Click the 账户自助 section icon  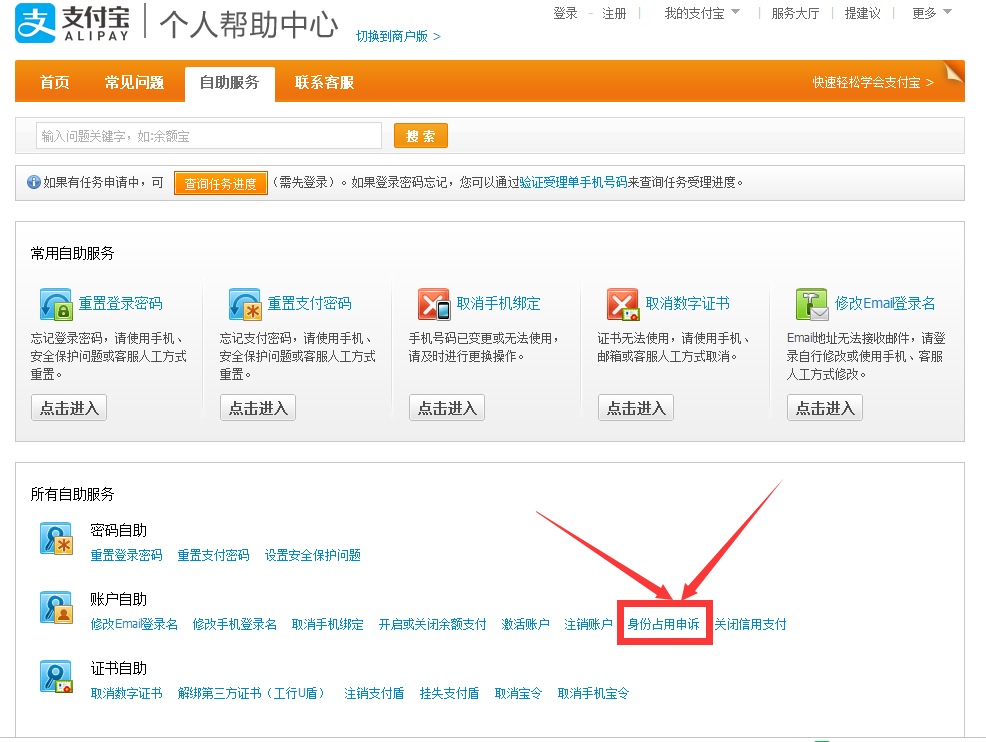[x=56, y=607]
